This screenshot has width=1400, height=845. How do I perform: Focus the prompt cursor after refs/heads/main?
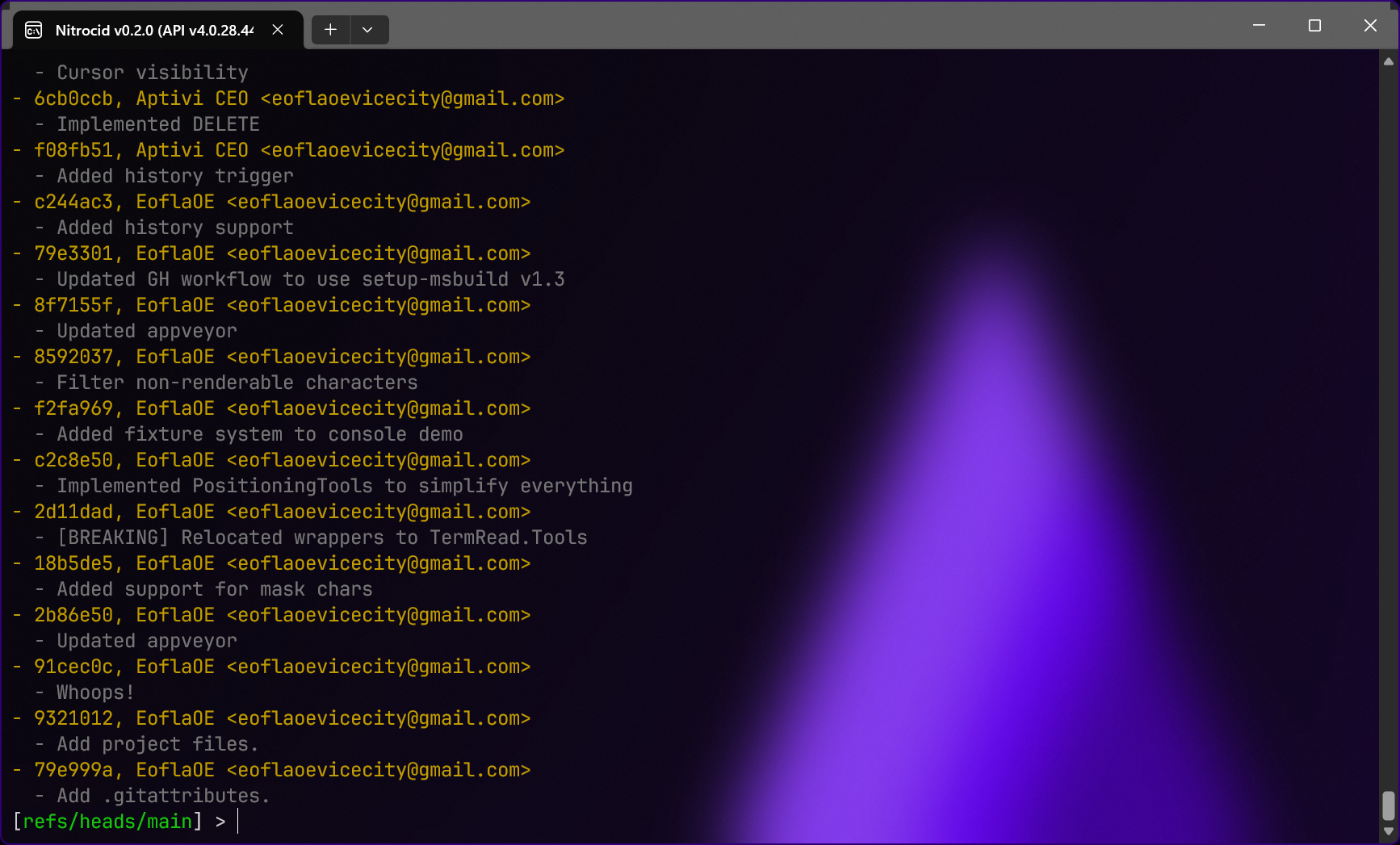coord(238,822)
